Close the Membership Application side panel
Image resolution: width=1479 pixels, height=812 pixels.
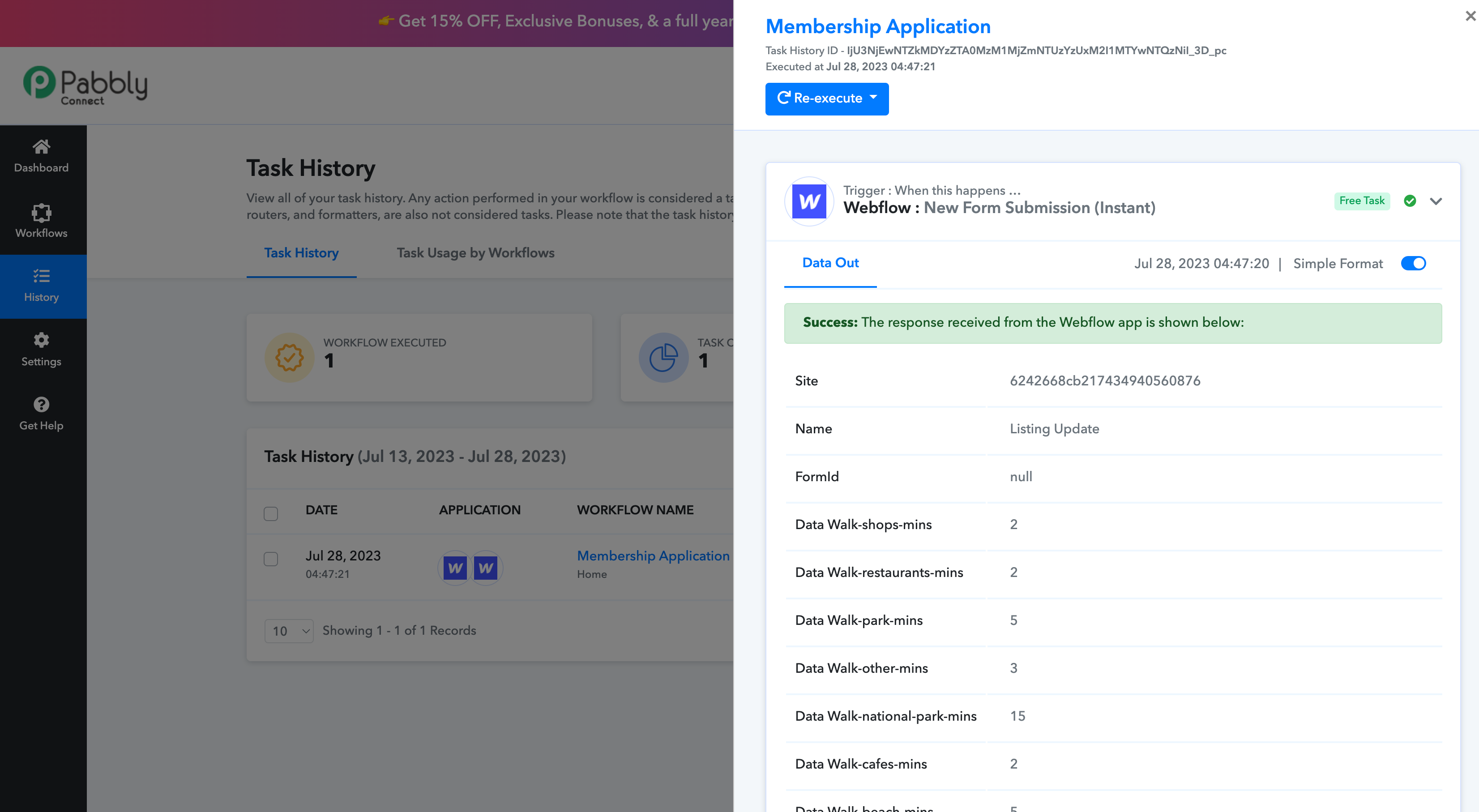pos(1470,16)
